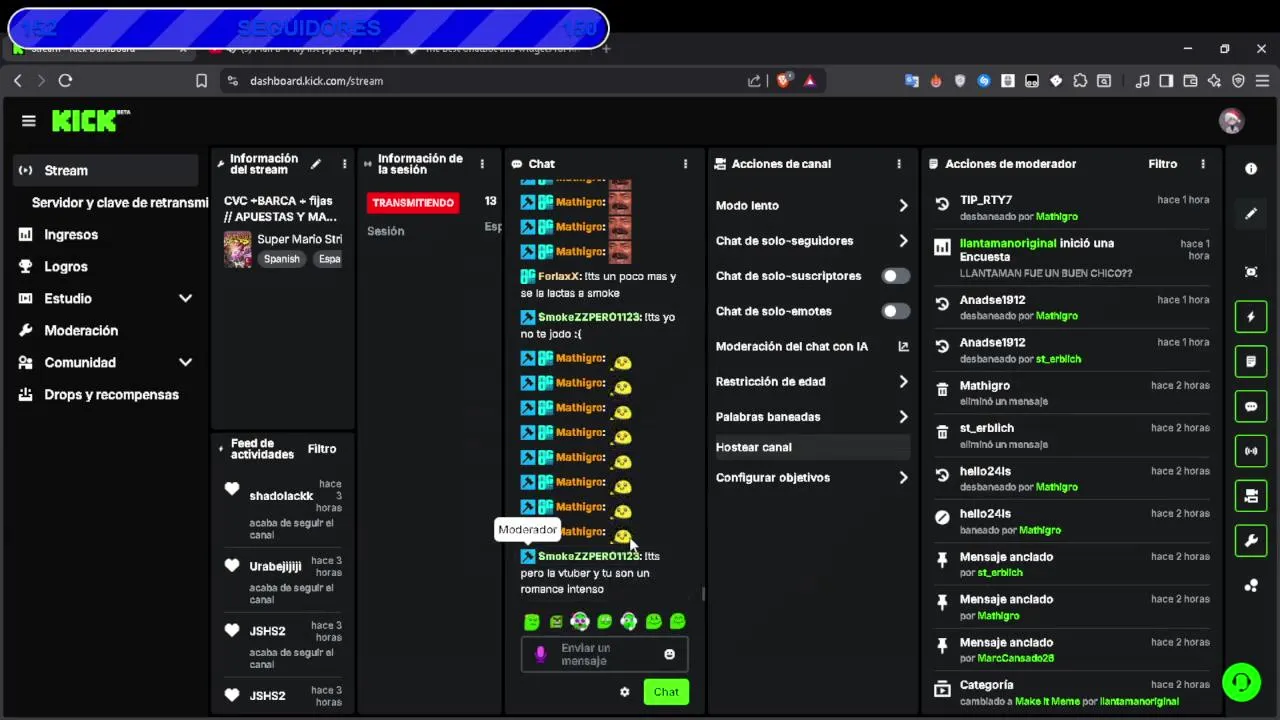Click the Categoría moderator action entry
The image size is (1280, 720).
(1071, 692)
